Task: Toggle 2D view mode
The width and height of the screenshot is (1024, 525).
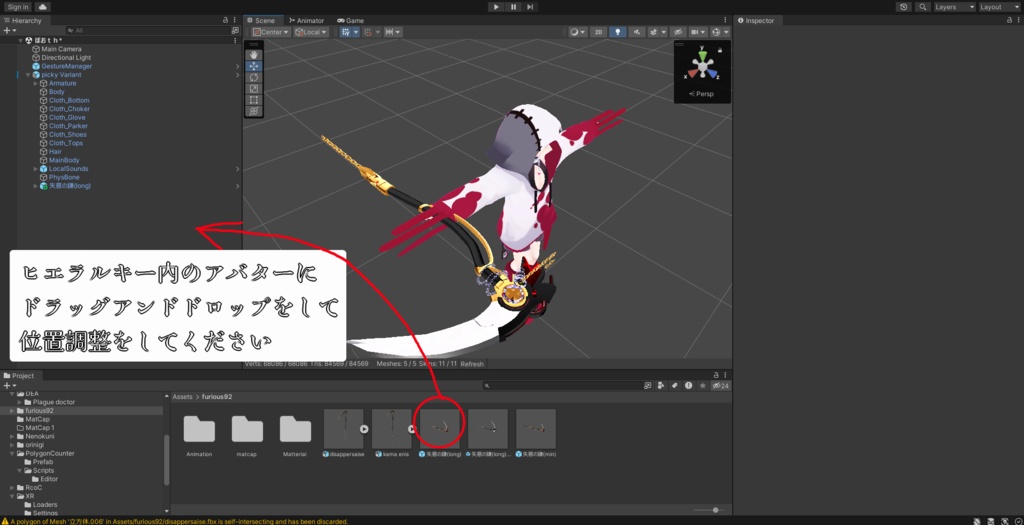Action: (x=598, y=32)
